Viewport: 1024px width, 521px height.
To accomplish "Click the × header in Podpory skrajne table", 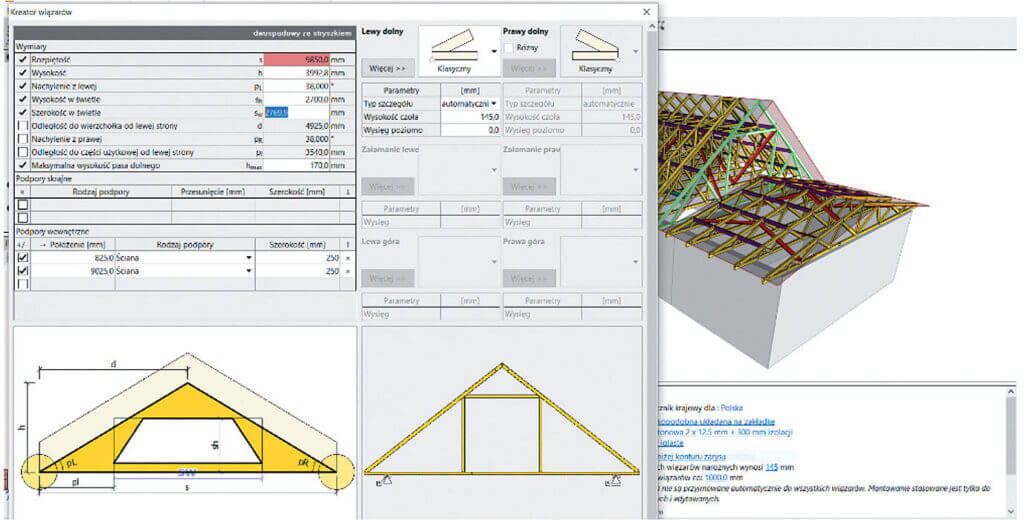I will 22,192.
